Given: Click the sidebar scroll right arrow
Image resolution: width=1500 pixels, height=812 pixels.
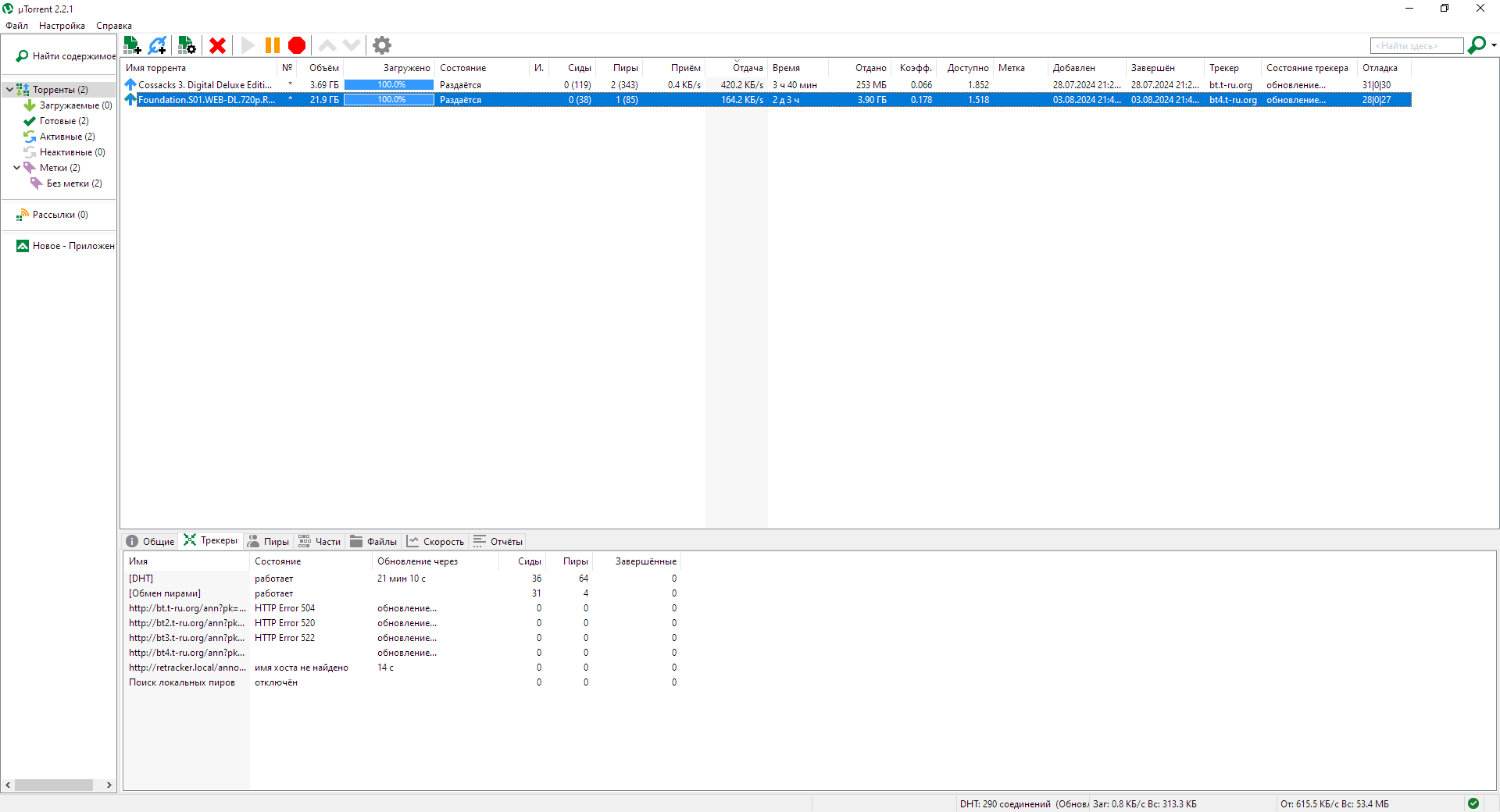Looking at the screenshot, I should (109, 785).
